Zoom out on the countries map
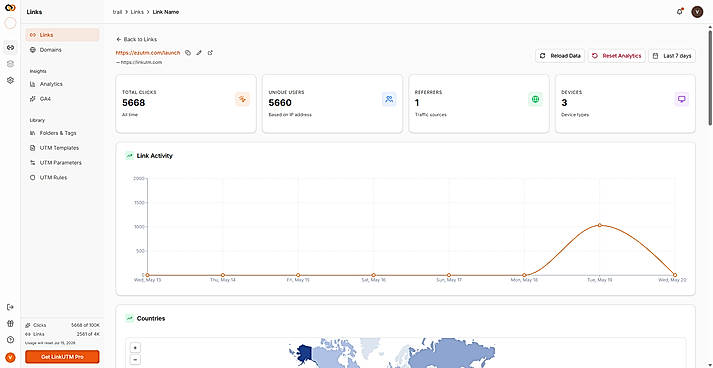713x368 pixels. [135, 360]
